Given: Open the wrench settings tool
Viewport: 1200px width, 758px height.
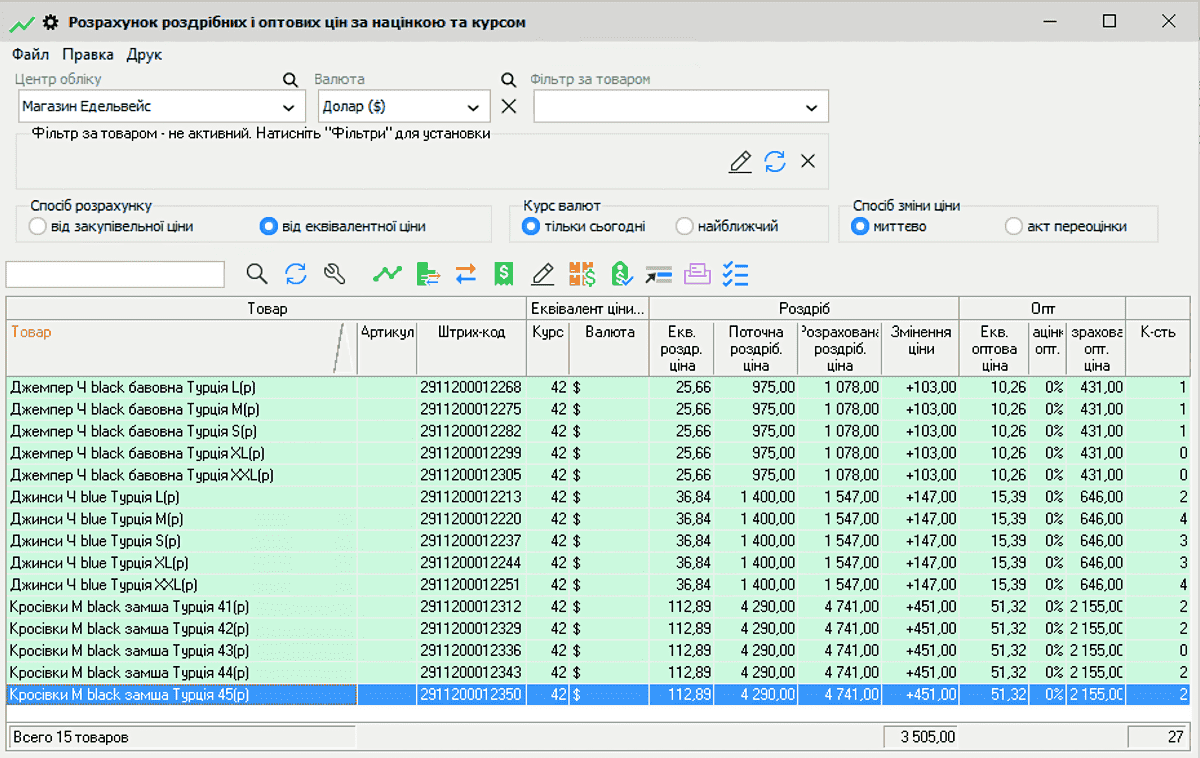Looking at the screenshot, I should (x=334, y=274).
